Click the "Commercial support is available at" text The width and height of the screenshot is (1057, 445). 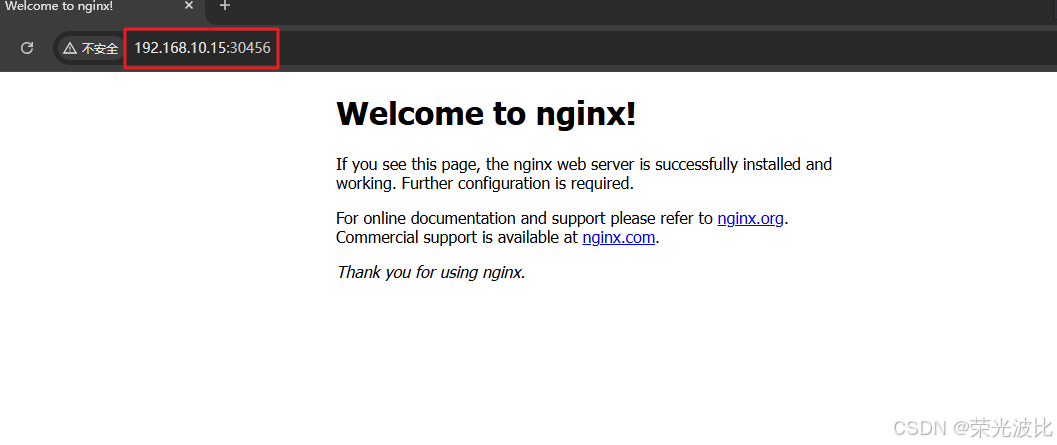(x=457, y=237)
